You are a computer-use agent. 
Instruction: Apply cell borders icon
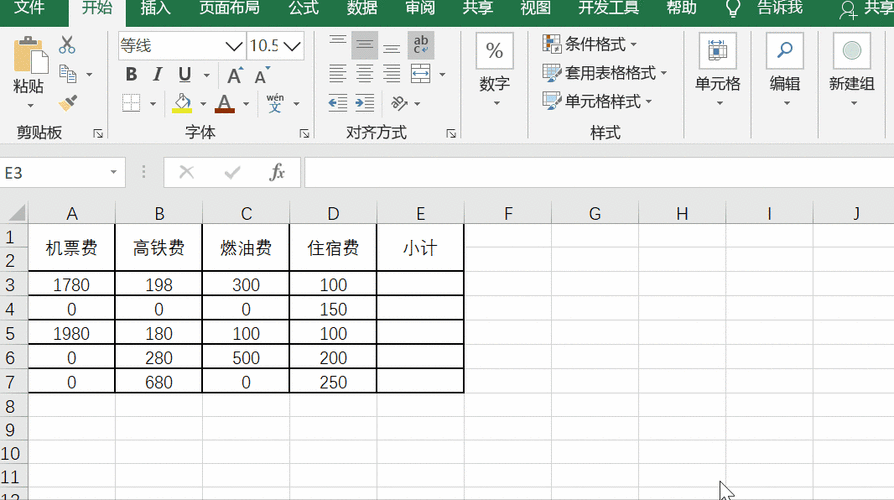click(131, 103)
